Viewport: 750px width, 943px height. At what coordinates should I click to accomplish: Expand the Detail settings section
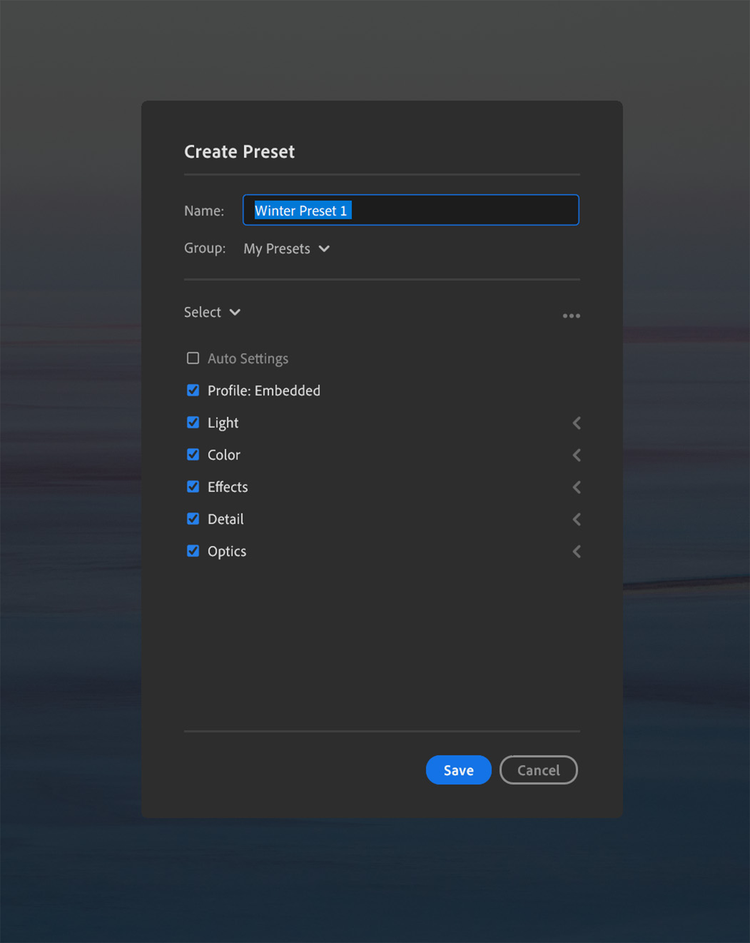[576, 519]
